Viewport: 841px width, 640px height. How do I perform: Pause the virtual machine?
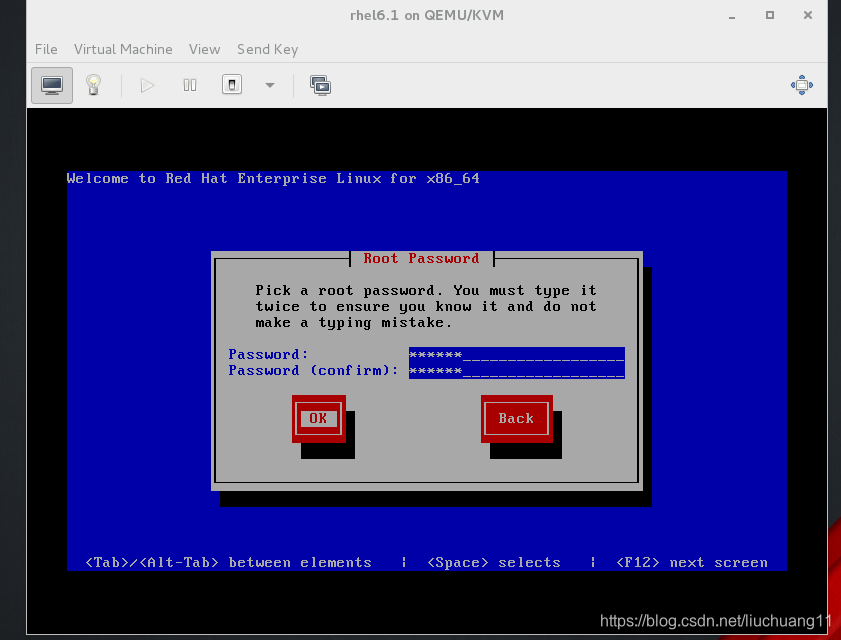[x=190, y=85]
